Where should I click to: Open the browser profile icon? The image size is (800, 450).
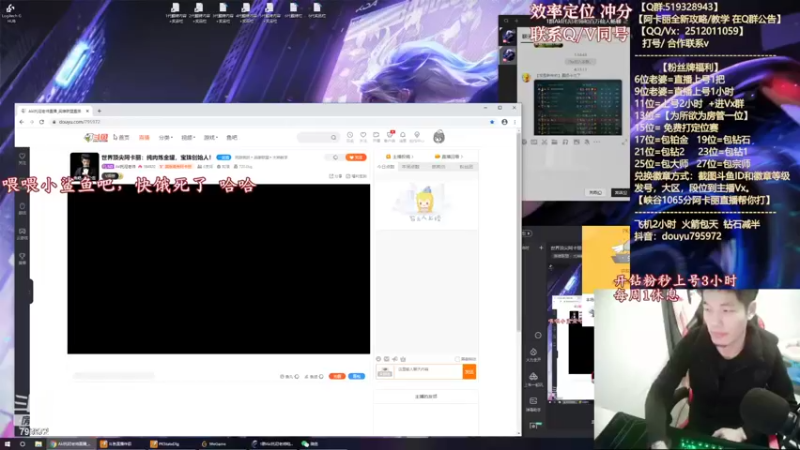pos(504,122)
